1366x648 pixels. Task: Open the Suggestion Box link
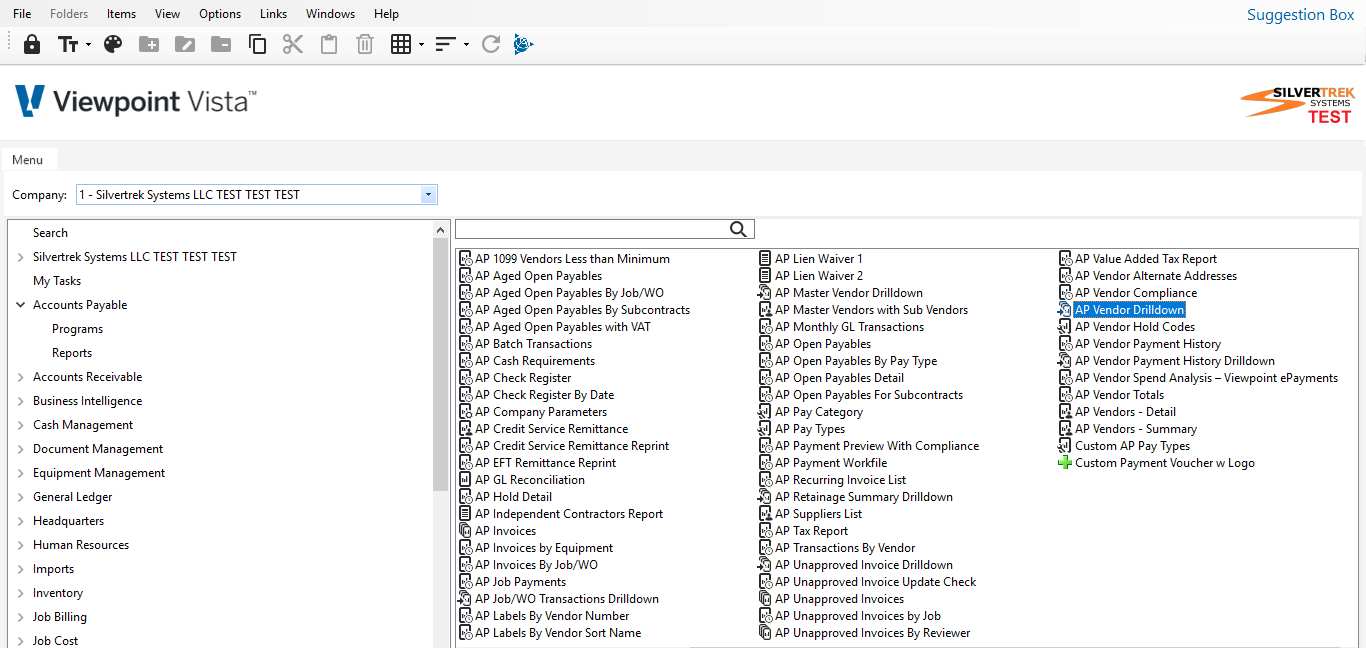[x=1300, y=14]
